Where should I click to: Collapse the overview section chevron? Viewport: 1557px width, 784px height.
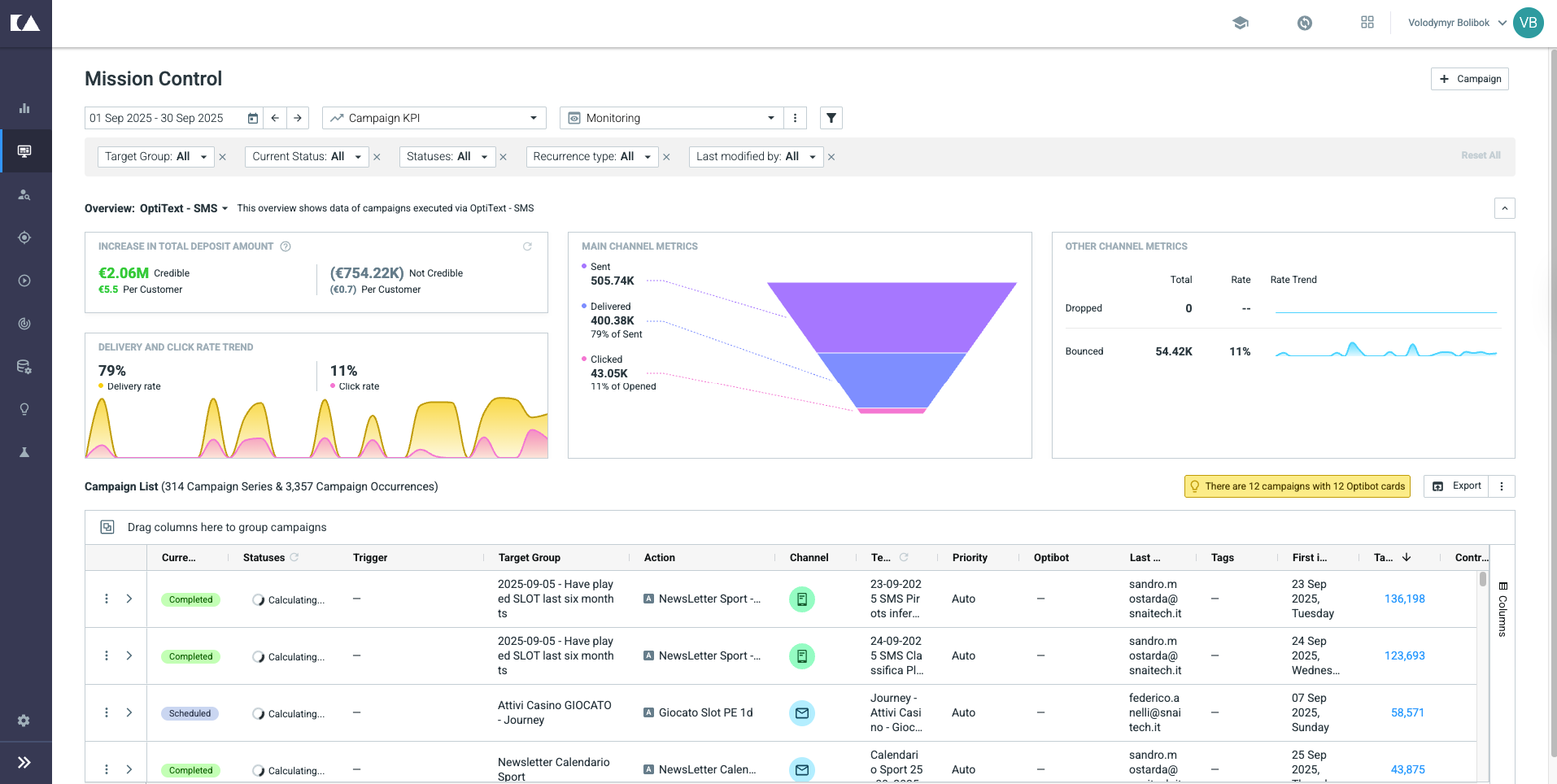[x=1504, y=208]
